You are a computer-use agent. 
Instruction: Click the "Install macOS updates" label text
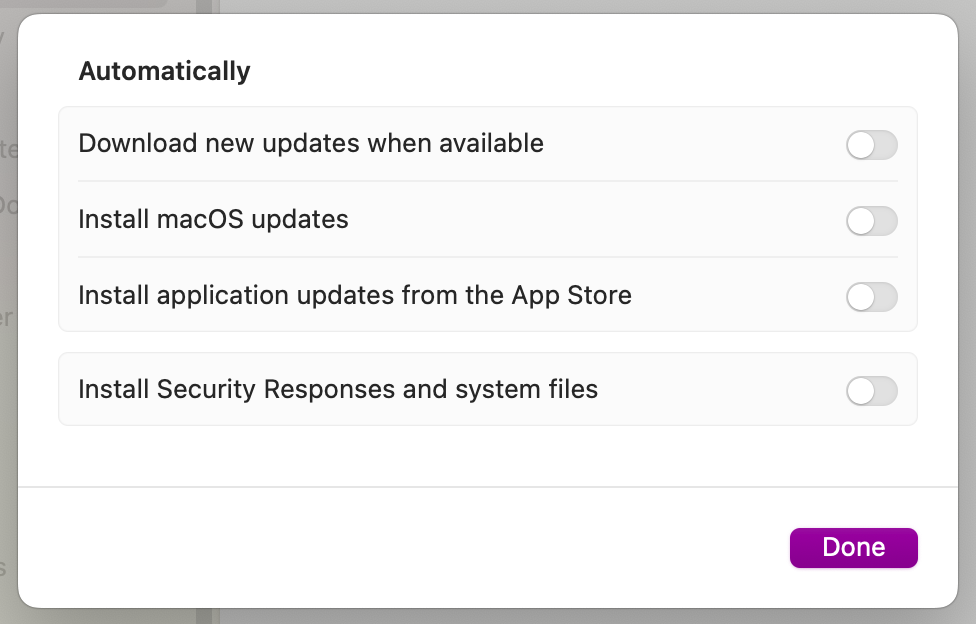213,219
